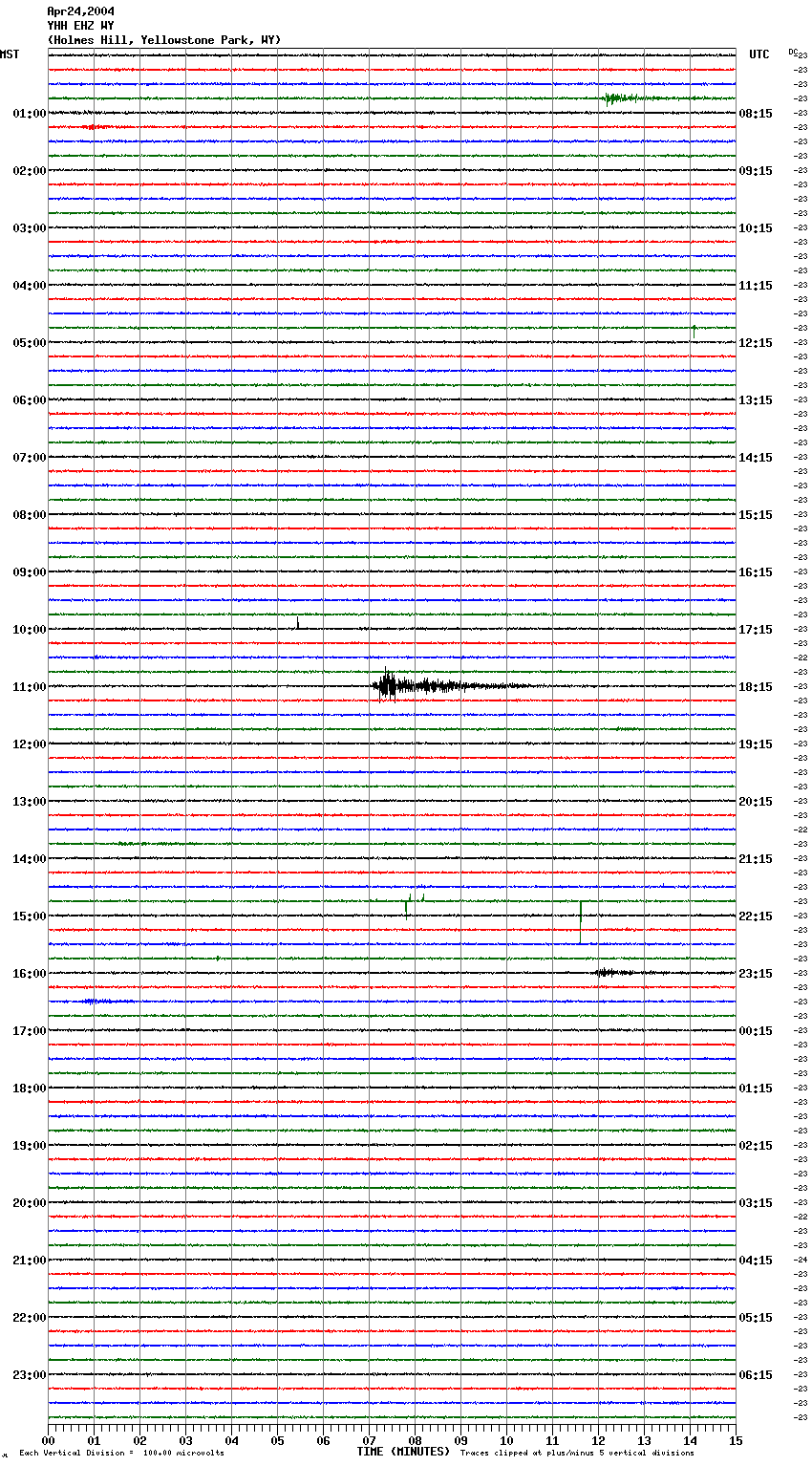Click the 16:00 MST time label

click(30, 974)
